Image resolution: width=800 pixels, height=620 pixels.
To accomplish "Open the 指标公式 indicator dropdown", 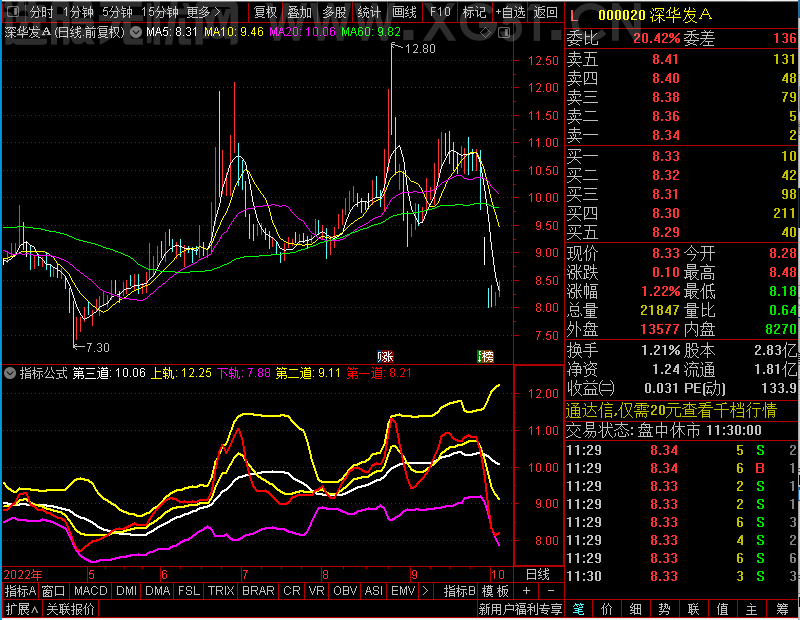I will pyautogui.click(x=10, y=373).
